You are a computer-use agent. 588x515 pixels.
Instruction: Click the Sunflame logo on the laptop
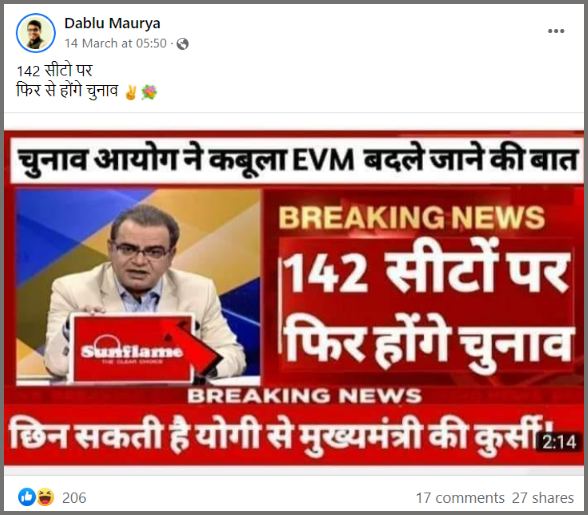(x=132, y=351)
